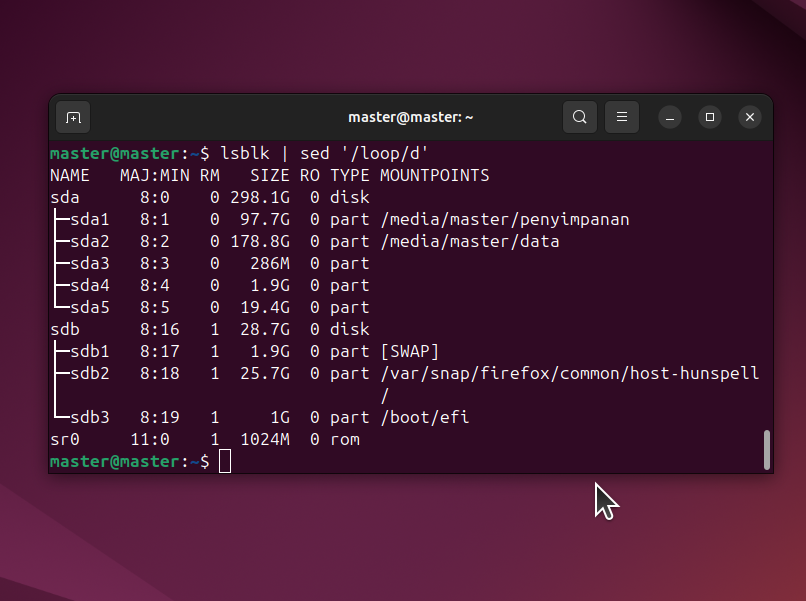Click the TYPE column header

click(350, 176)
